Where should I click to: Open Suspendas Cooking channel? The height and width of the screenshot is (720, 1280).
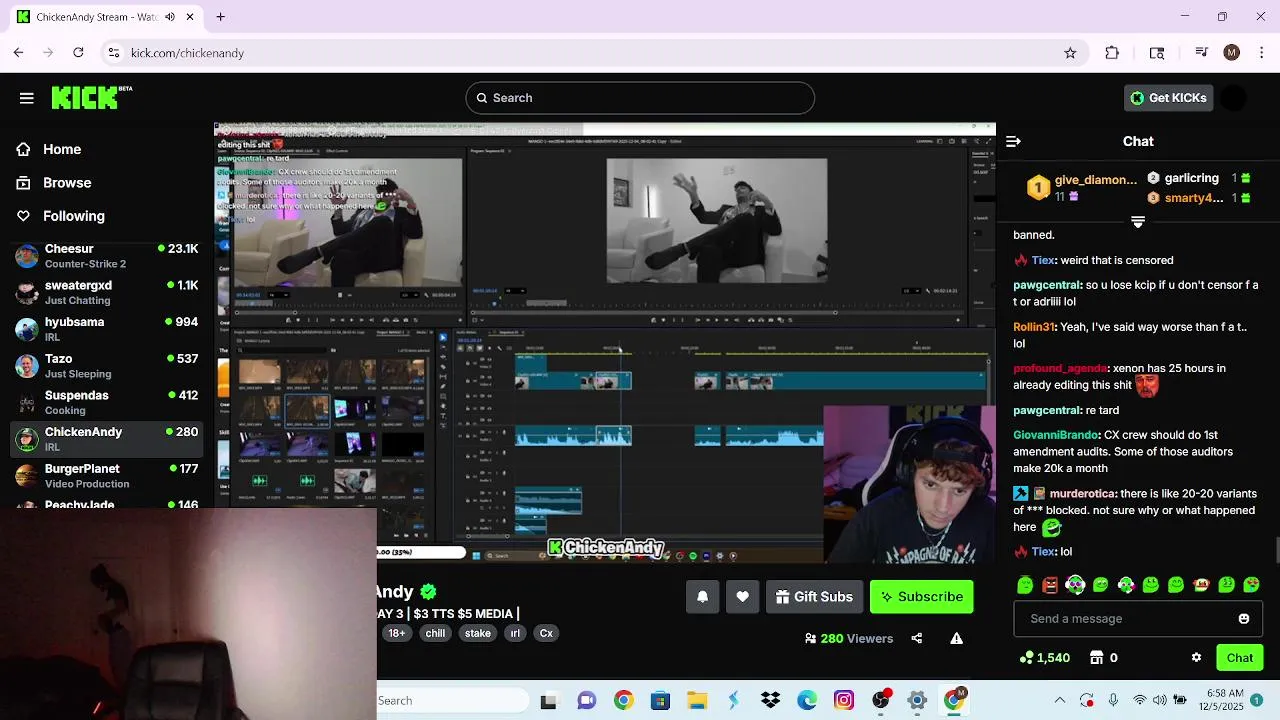coord(107,402)
